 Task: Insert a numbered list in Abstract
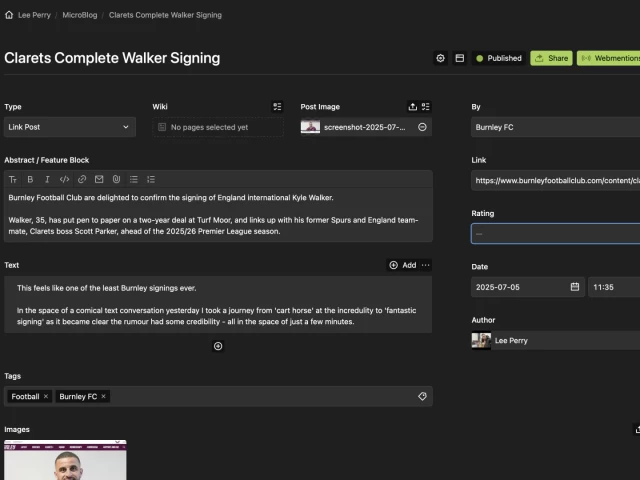pyautogui.click(x=151, y=179)
